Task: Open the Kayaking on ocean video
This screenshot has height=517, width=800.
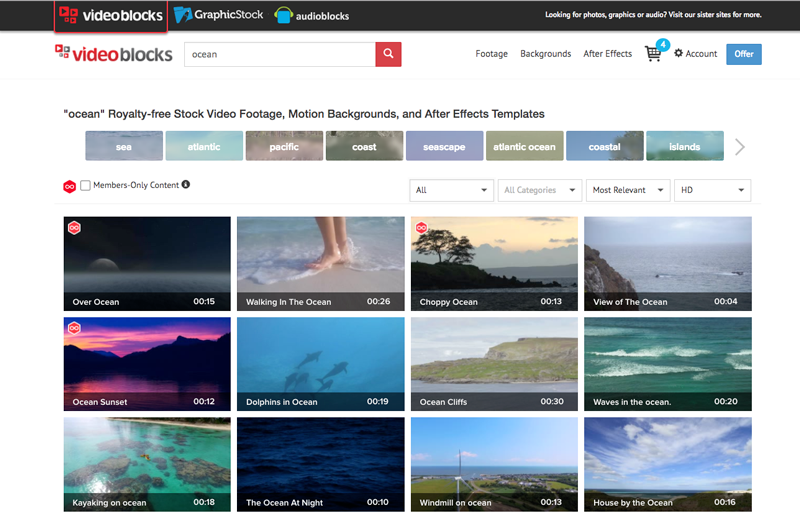Action: 147,464
